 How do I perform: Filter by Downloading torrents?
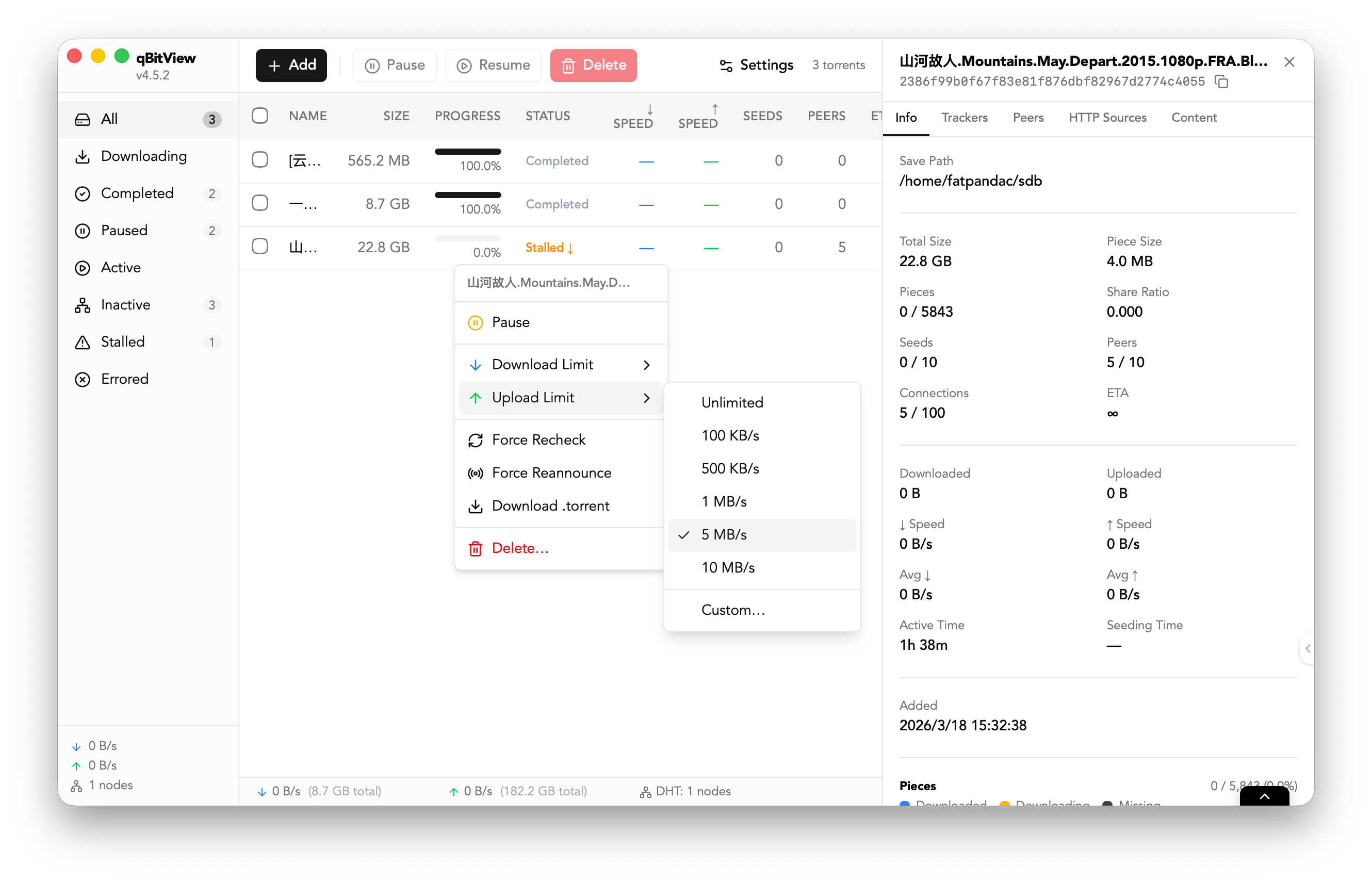click(148, 156)
